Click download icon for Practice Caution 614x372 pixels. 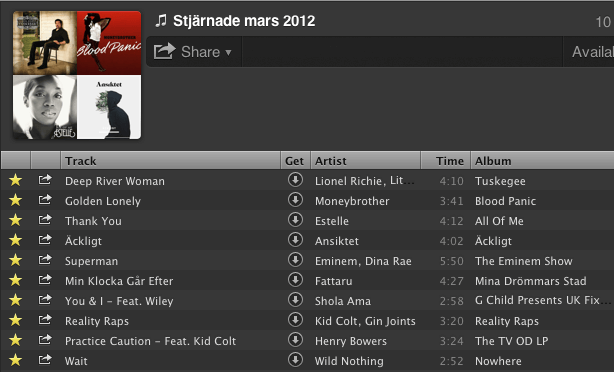point(295,339)
